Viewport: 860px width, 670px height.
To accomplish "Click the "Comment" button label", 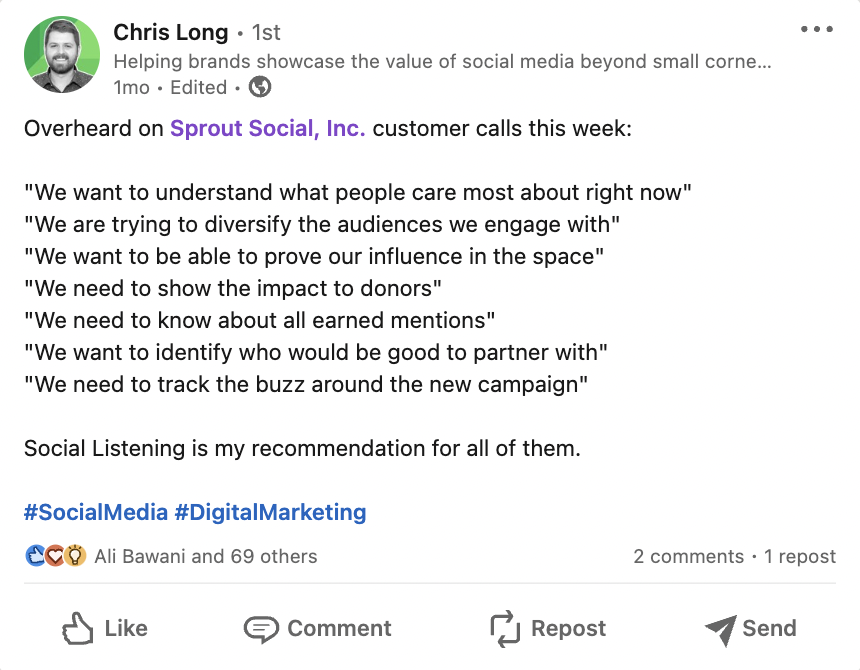I will (x=339, y=629).
